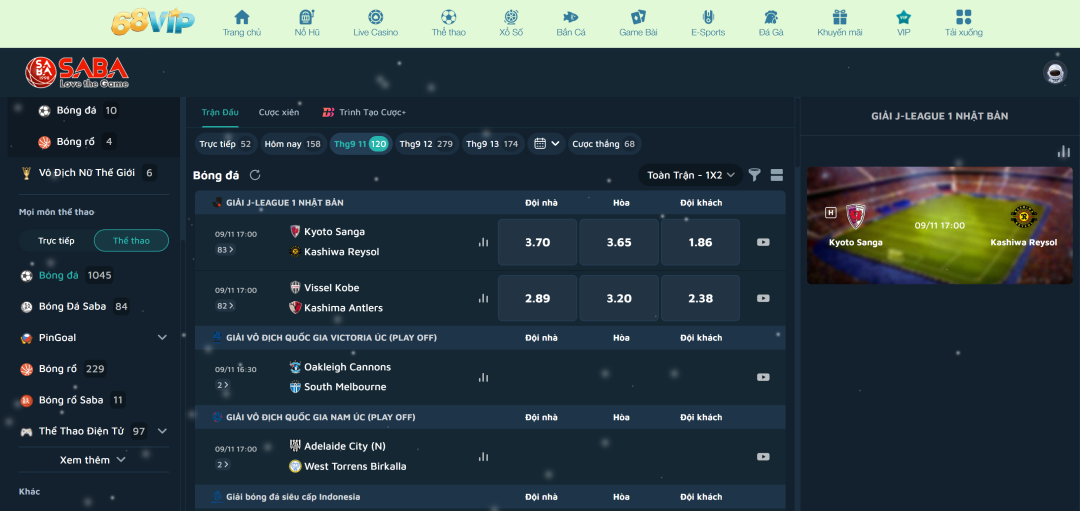
Task: Show stats for Adelaide City match row
Action: 484,457
